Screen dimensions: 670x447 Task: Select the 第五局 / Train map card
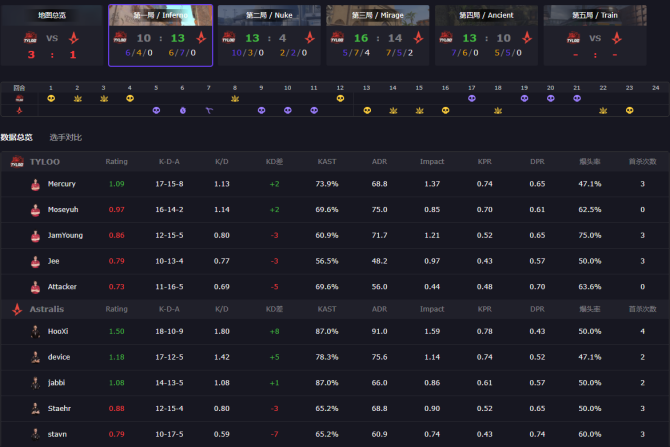click(x=595, y=35)
